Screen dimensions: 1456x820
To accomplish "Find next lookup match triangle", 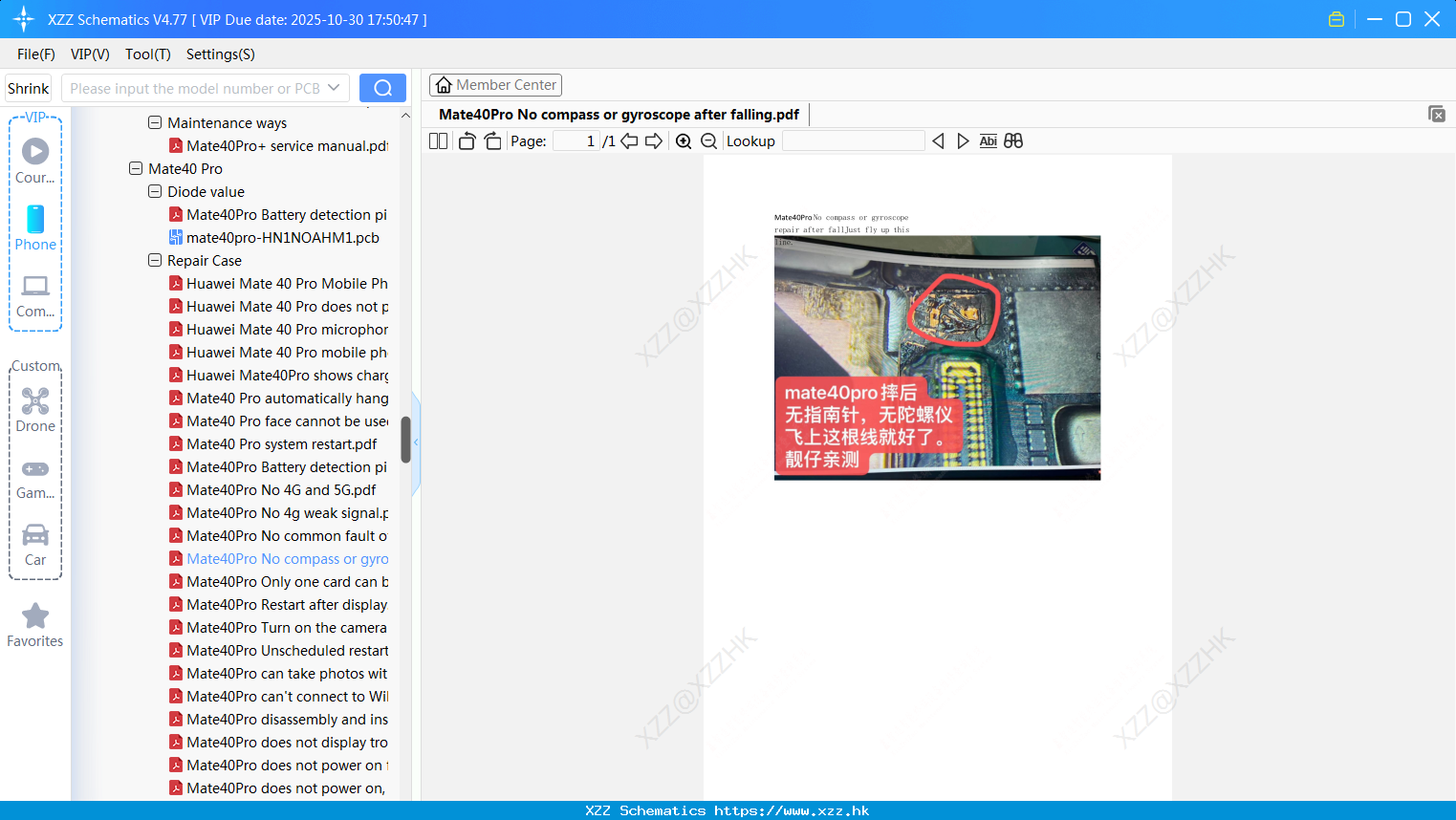I will point(963,140).
